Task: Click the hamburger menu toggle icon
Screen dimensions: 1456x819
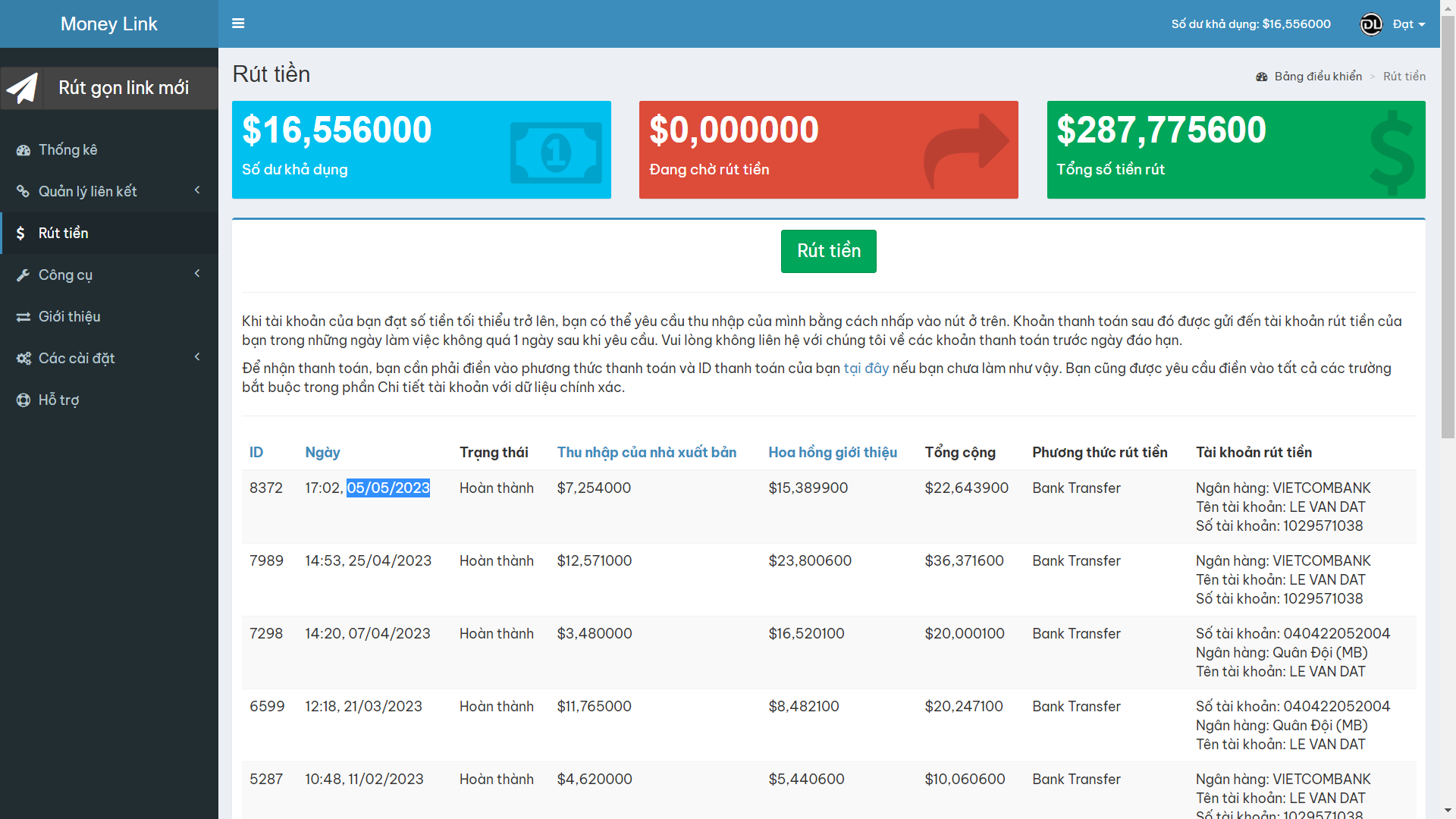Action: point(238,24)
